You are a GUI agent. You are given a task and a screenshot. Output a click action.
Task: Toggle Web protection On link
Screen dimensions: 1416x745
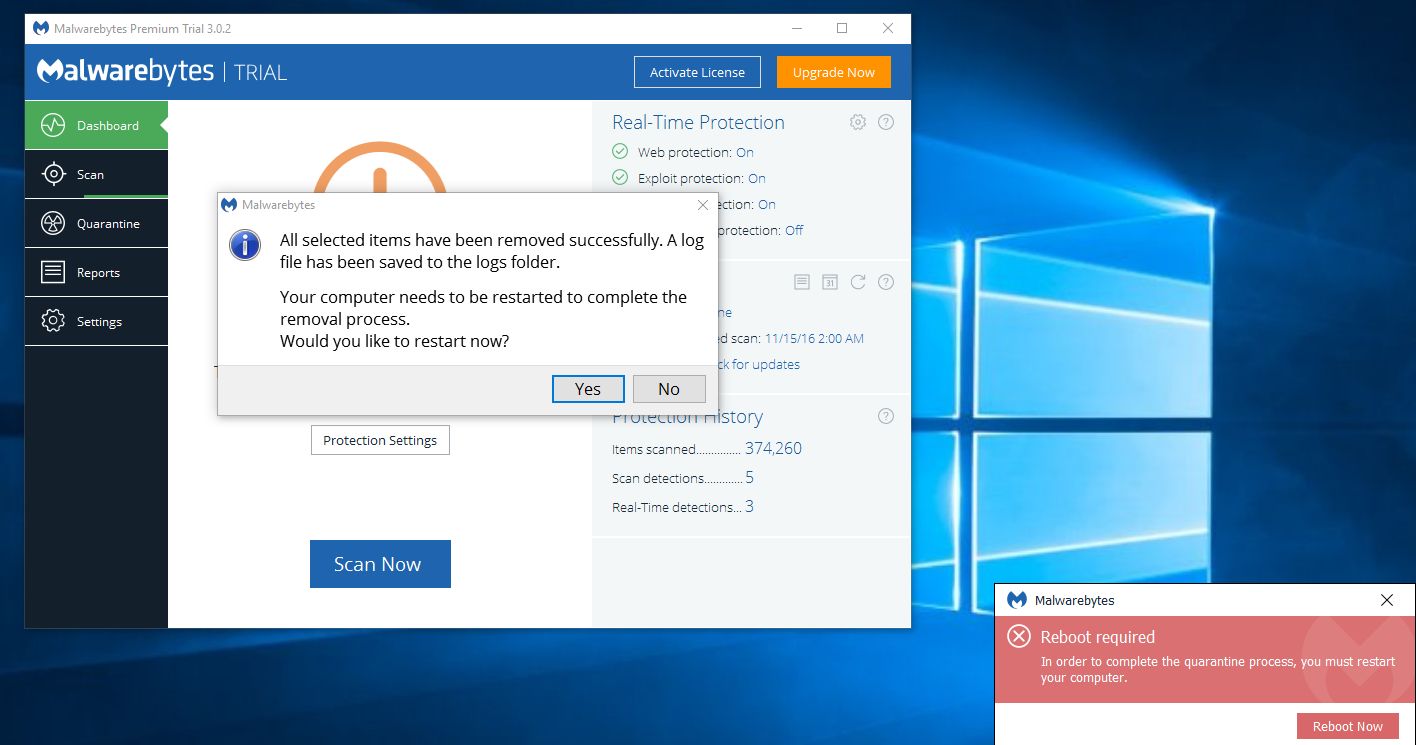[745, 152]
